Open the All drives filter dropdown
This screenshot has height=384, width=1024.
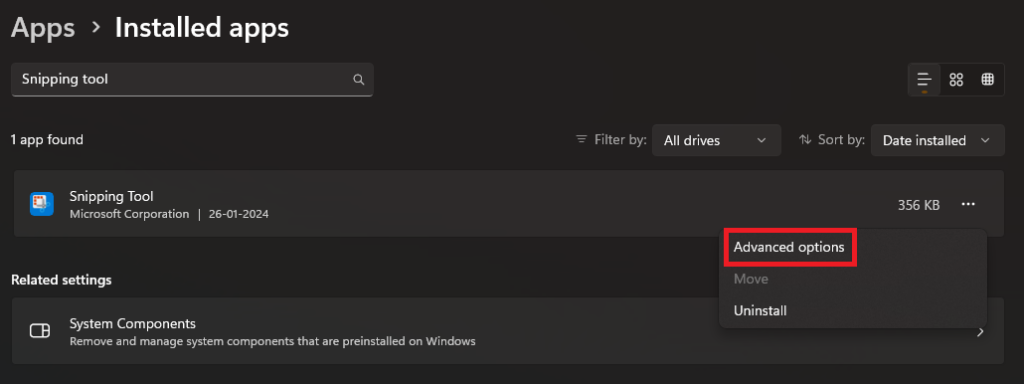(716, 140)
